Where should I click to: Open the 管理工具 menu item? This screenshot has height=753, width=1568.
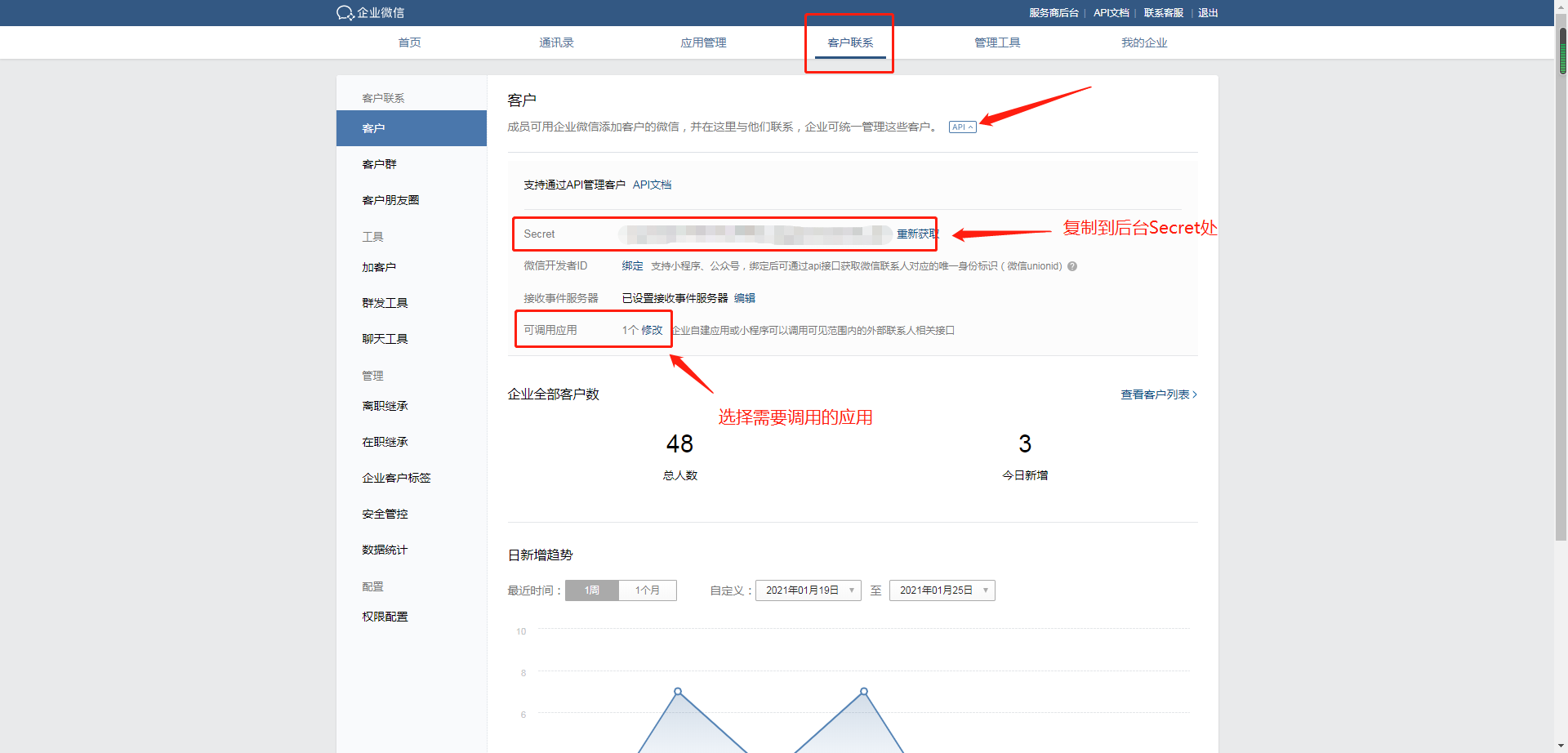coord(996,42)
